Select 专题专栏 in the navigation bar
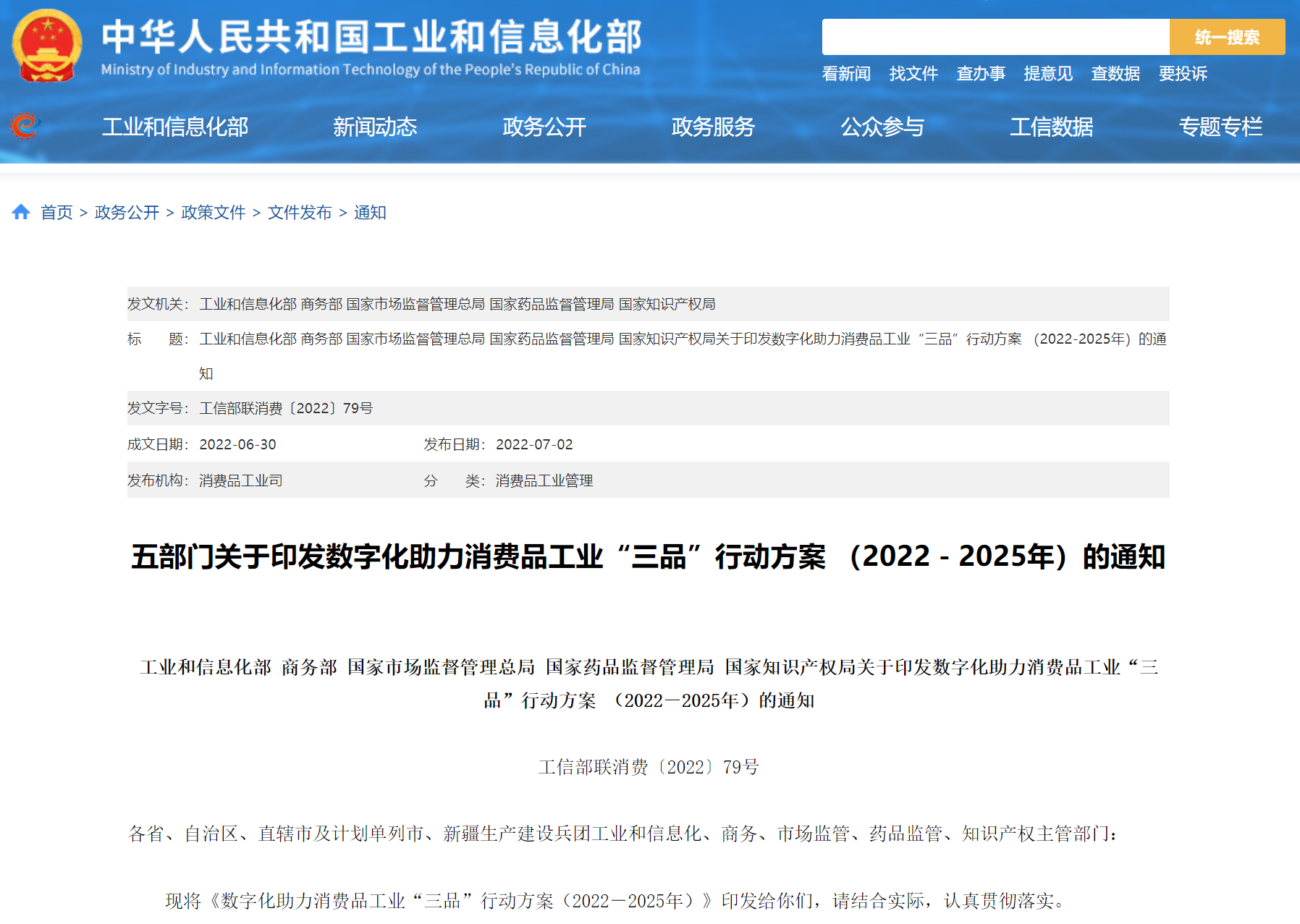 (1220, 127)
